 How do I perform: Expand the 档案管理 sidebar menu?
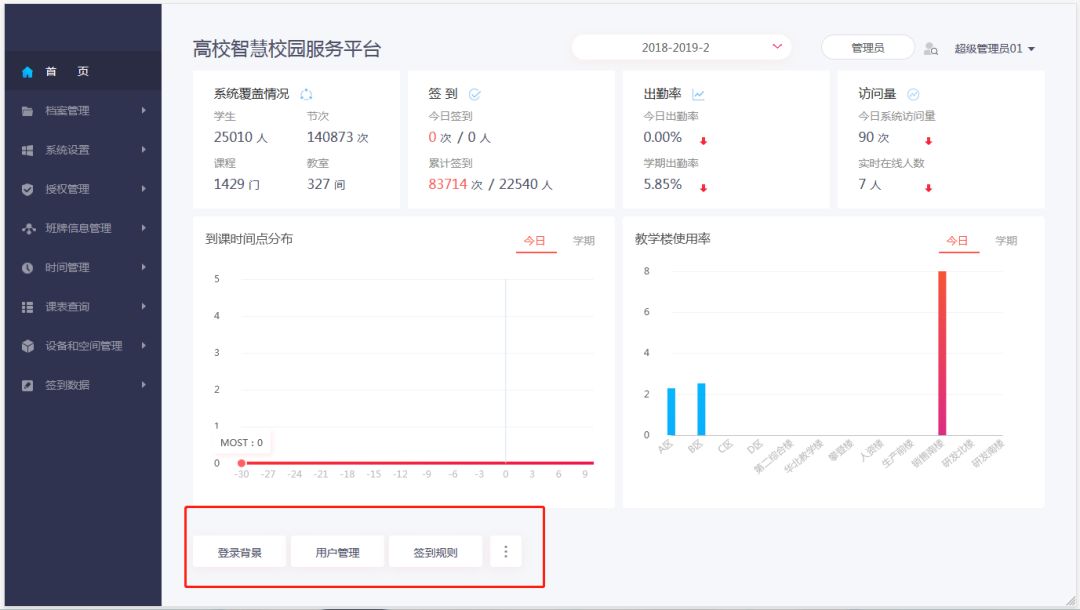80,111
